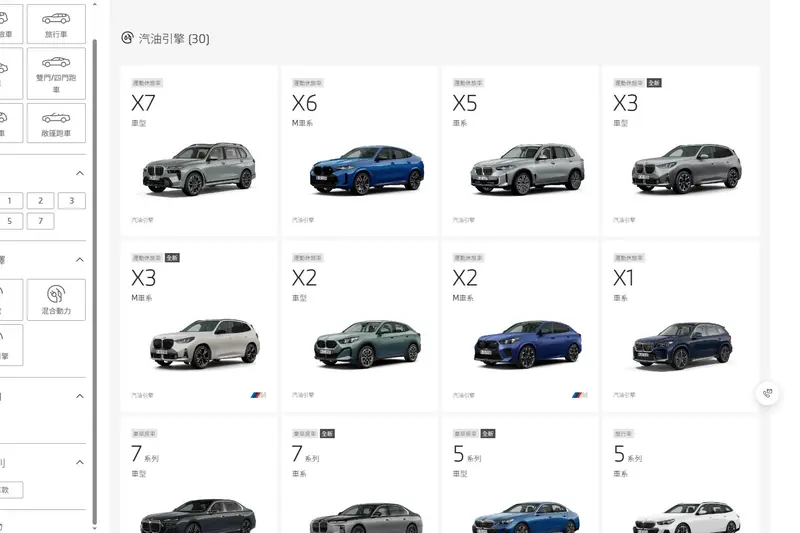Click the M badge on the X3 M車系 card
The width and height of the screenshot is (800, 533).
(x=258, y=395)
